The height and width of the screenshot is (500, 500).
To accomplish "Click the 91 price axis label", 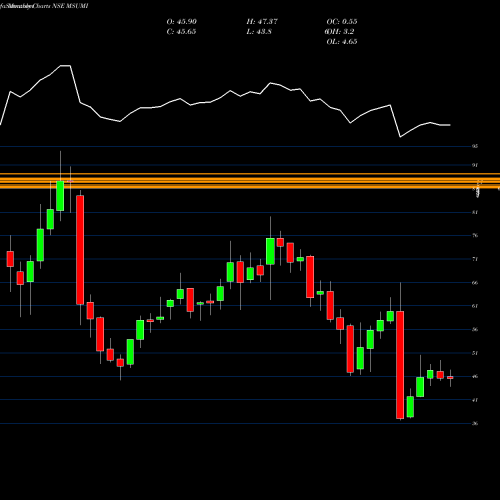I will [475, 165].
